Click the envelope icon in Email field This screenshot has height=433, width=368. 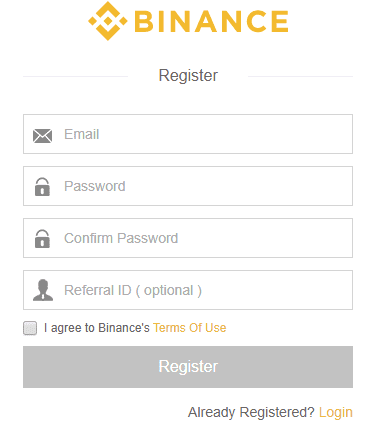[x=42, y=136]
